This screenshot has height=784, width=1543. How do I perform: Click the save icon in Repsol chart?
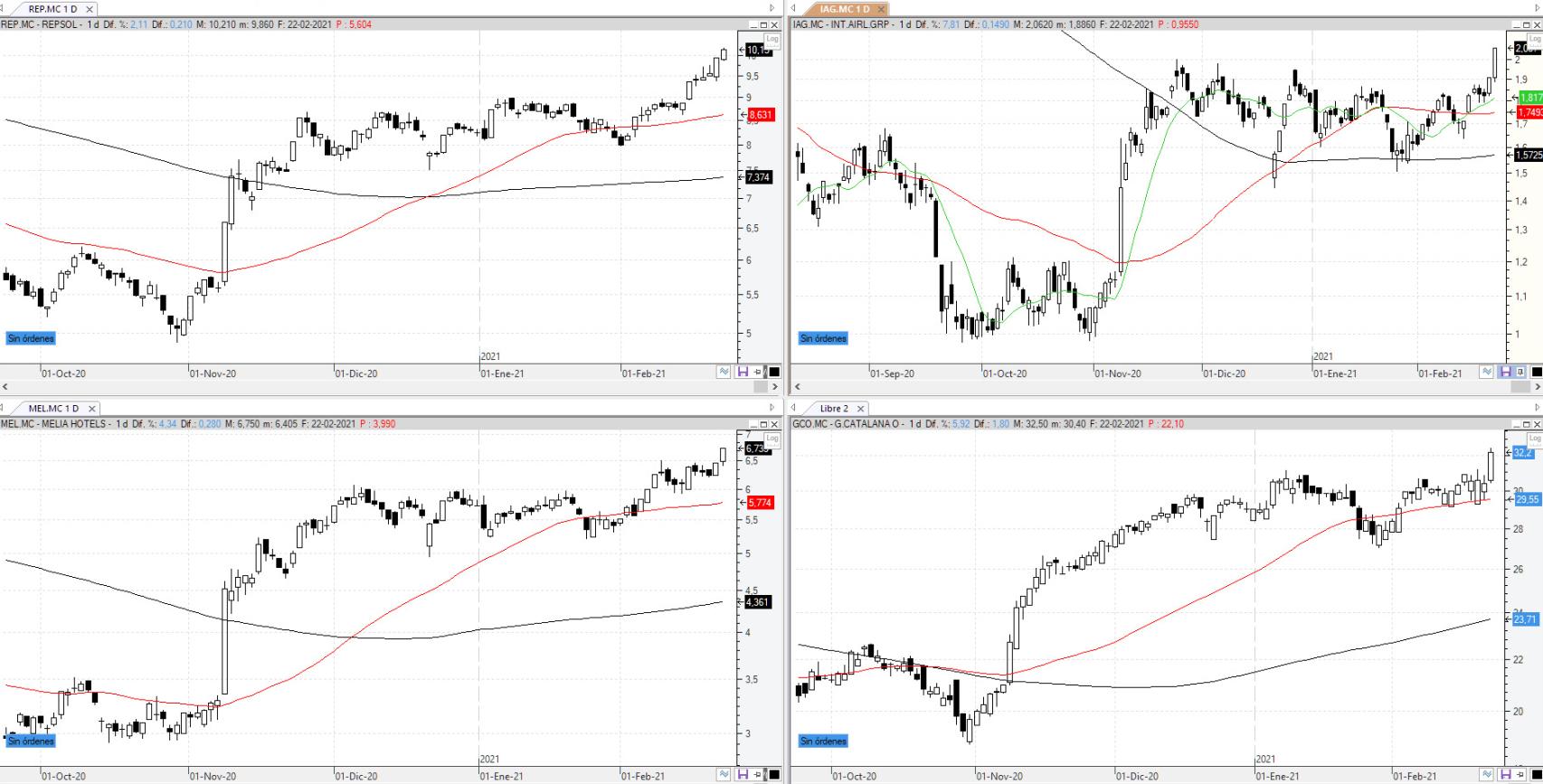[743, 372]
